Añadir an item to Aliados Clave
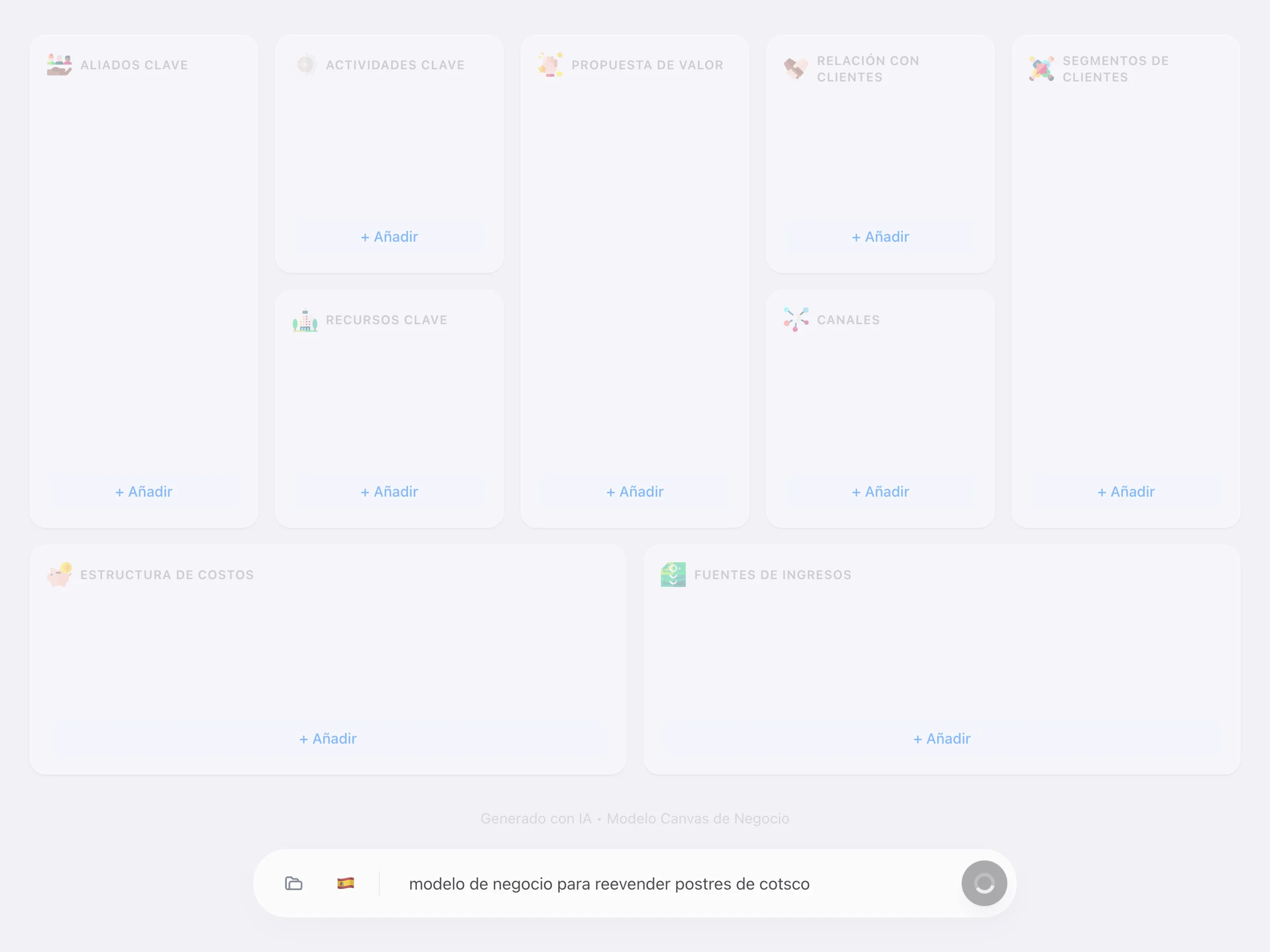The height and width of the screenshot is (952, 1270). point(143,491)
